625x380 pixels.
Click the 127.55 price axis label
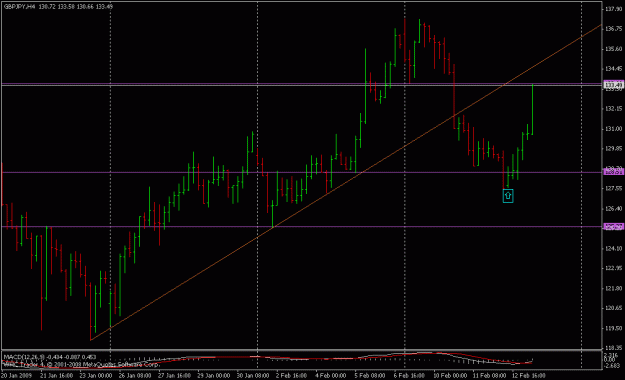pos(614,189)
